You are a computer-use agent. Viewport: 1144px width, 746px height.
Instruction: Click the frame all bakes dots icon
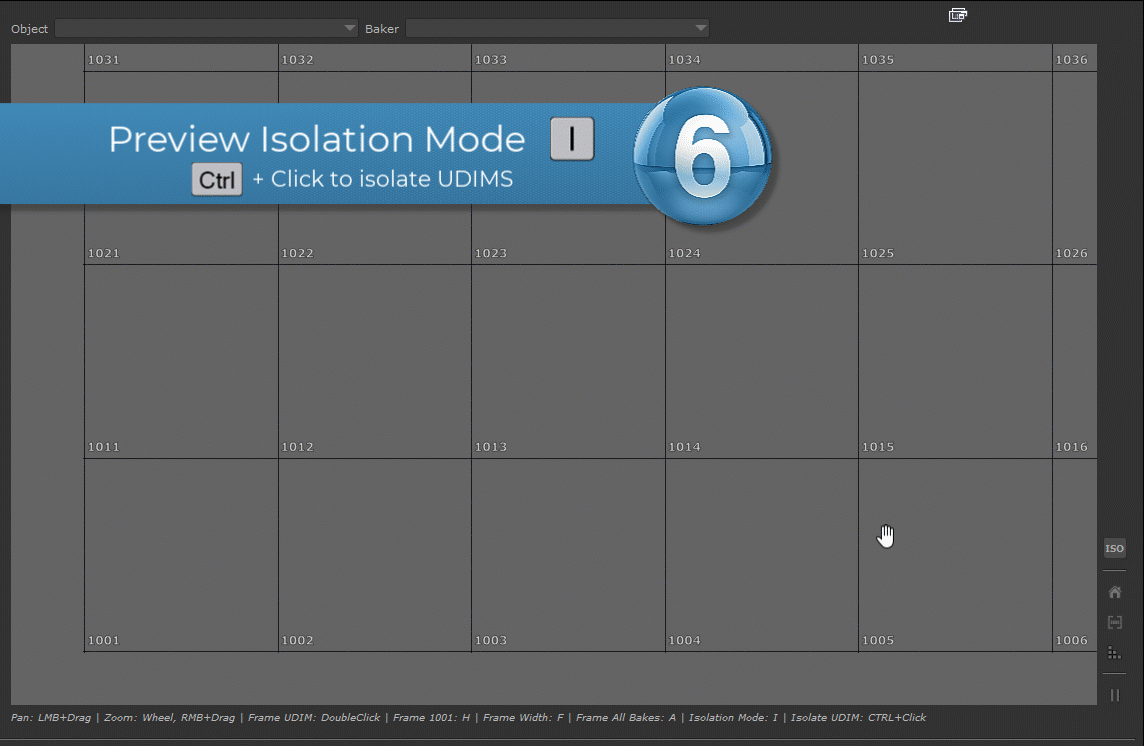click(1114, 653)
